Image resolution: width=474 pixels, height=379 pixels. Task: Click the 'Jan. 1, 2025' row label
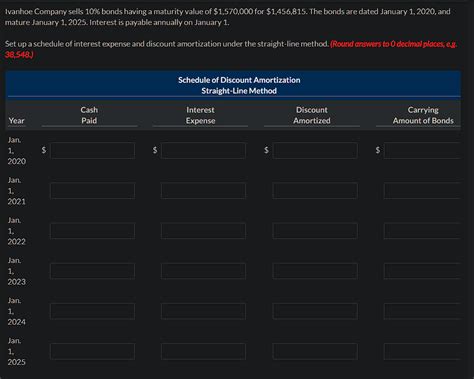[17, 351]
